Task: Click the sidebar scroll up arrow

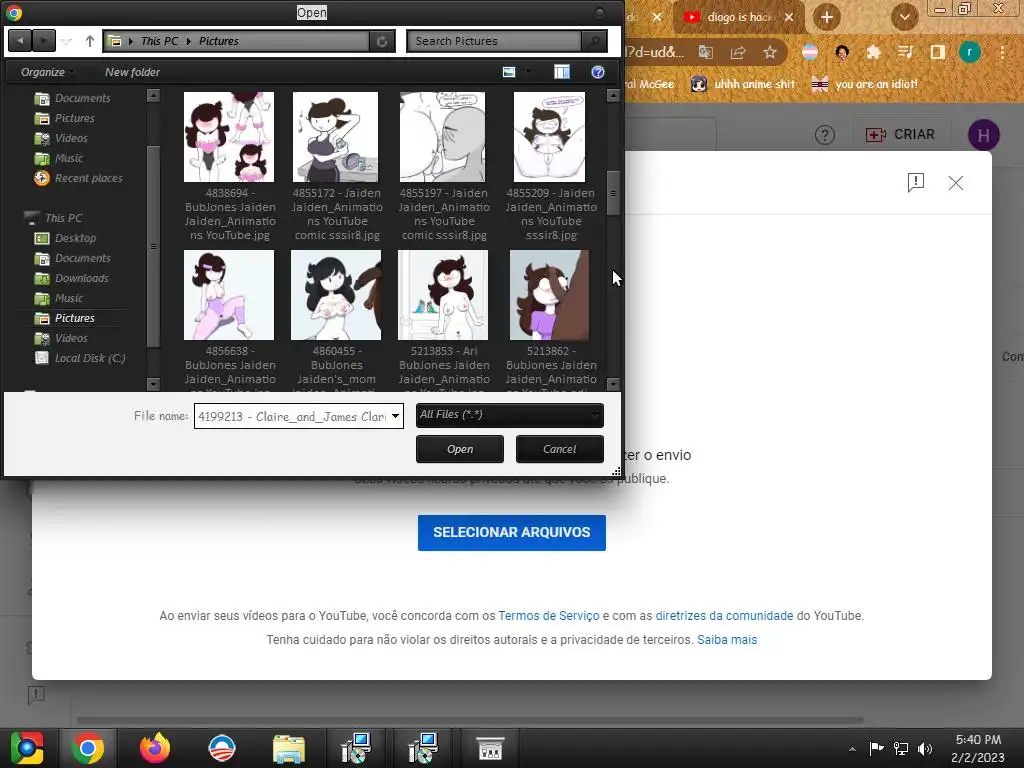Action: (x=153, y=95)
